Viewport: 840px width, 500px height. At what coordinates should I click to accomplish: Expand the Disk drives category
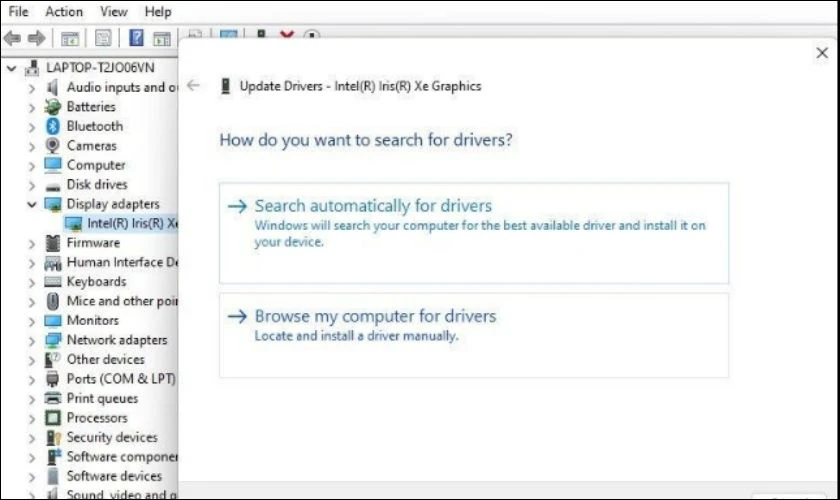click(32, 185)
